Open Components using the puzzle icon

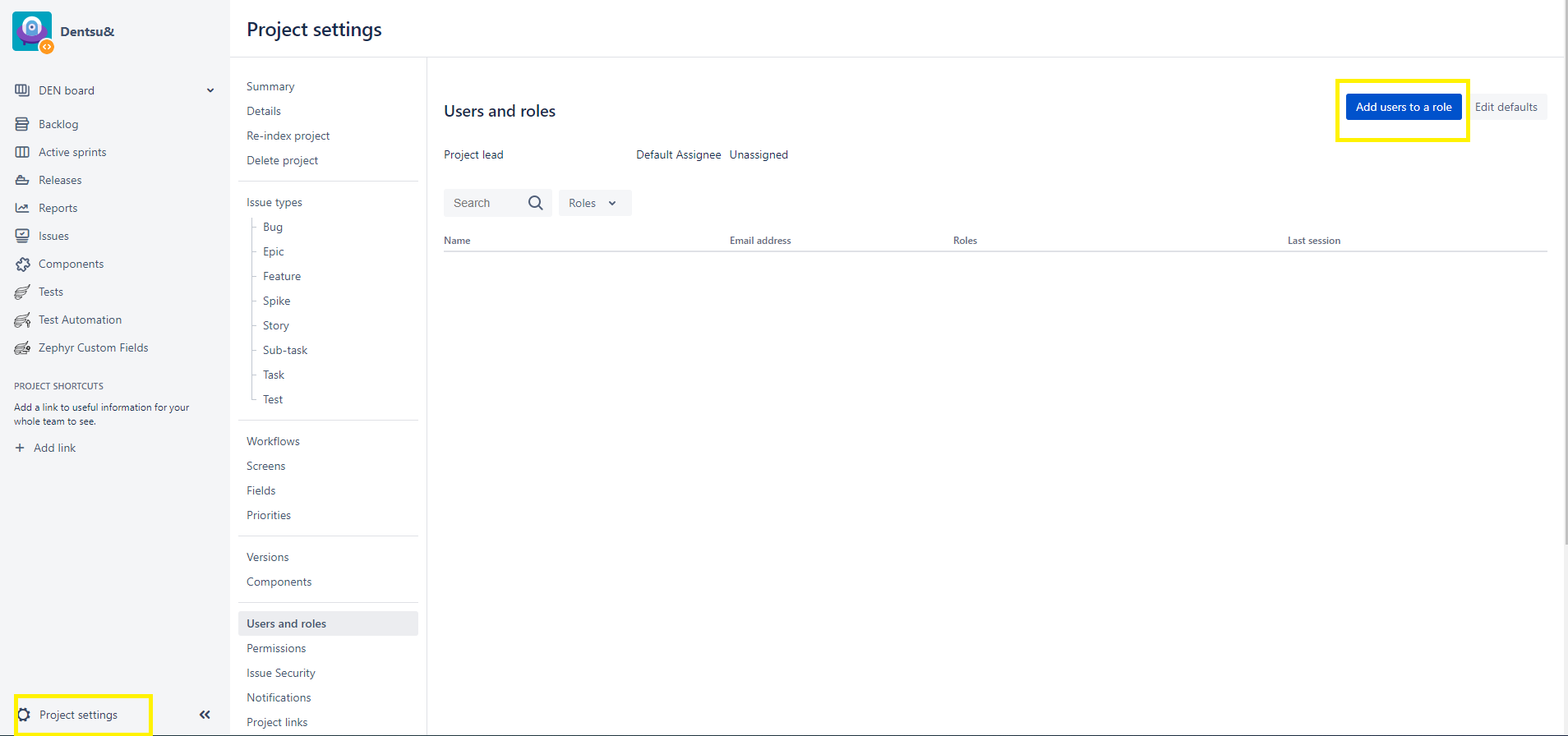[x=22, y=264]
